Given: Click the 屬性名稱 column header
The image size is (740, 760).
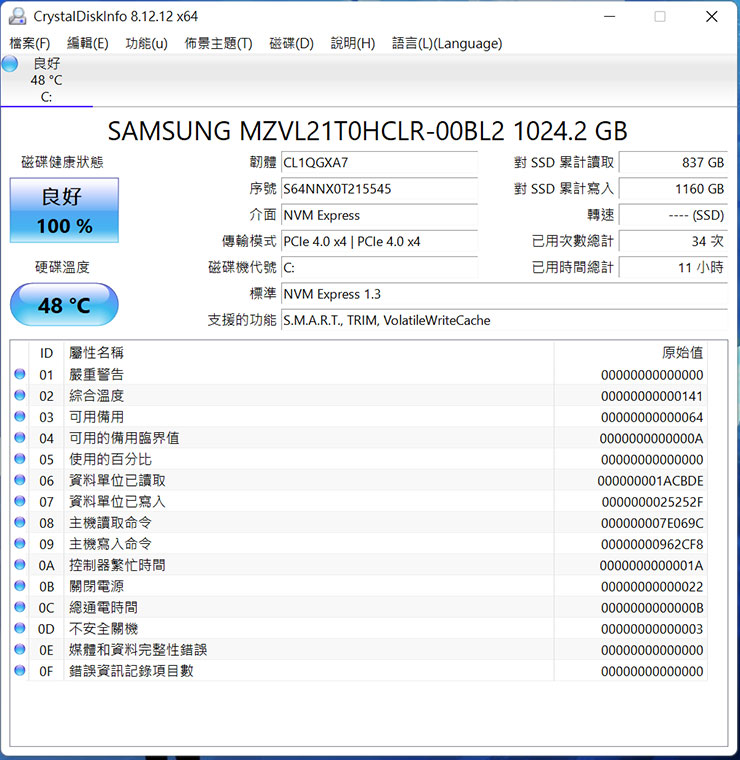Looking at the screenshot, I should click(x=97, y=353).
